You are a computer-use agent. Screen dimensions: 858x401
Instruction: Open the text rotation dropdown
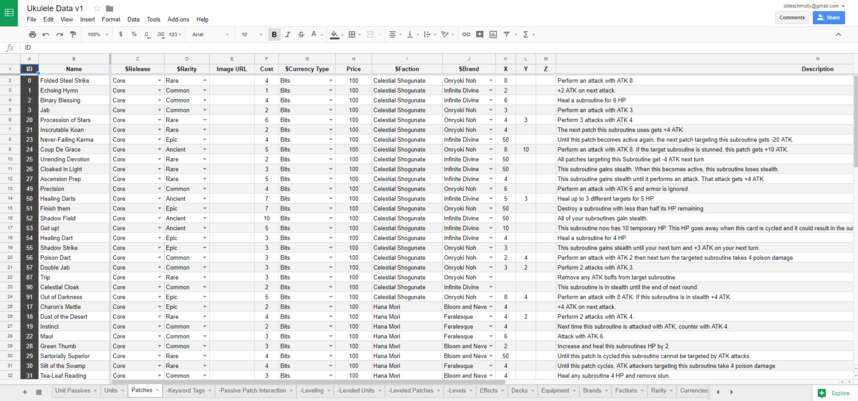447,34
